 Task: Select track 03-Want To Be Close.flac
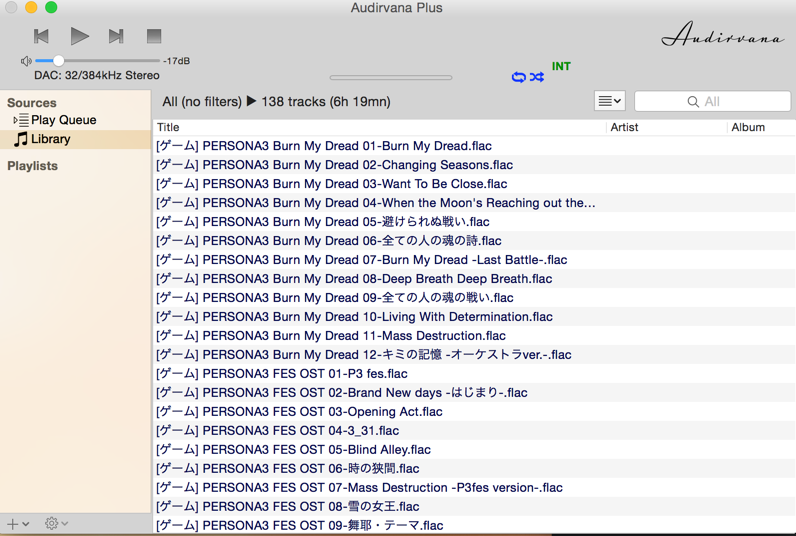tap(474, 184)
